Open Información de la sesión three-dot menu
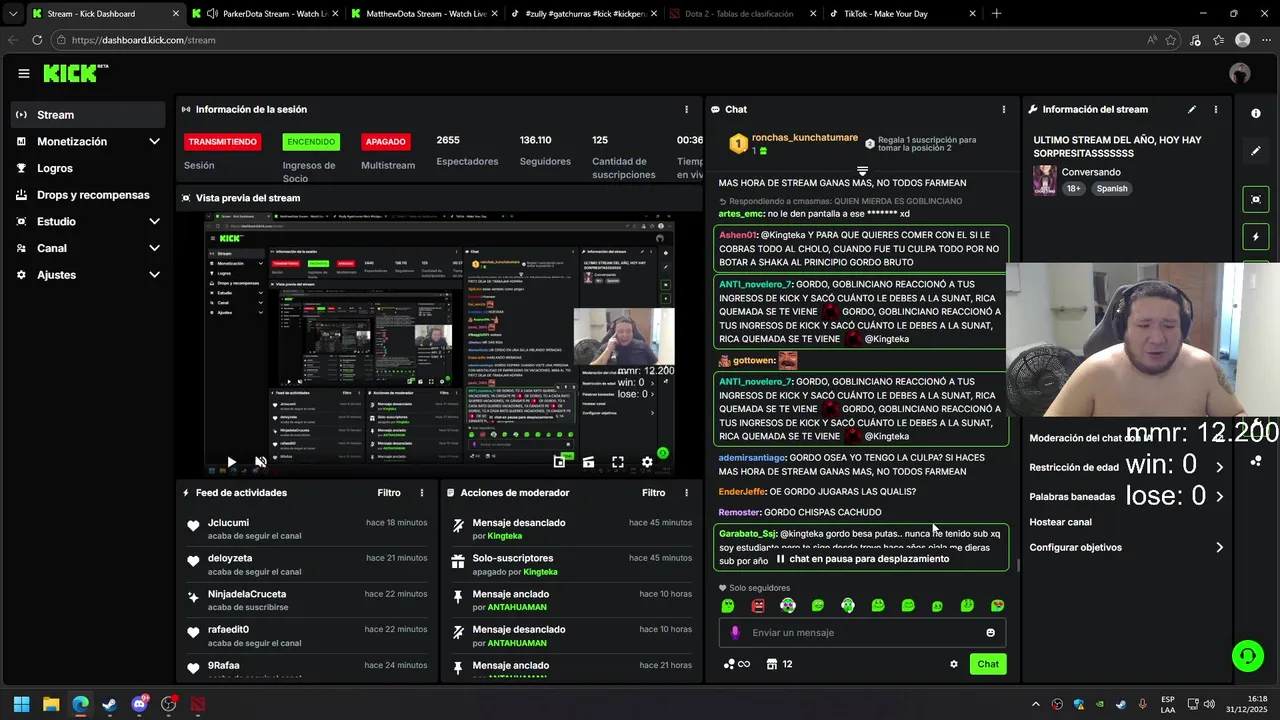 (686, 110)
